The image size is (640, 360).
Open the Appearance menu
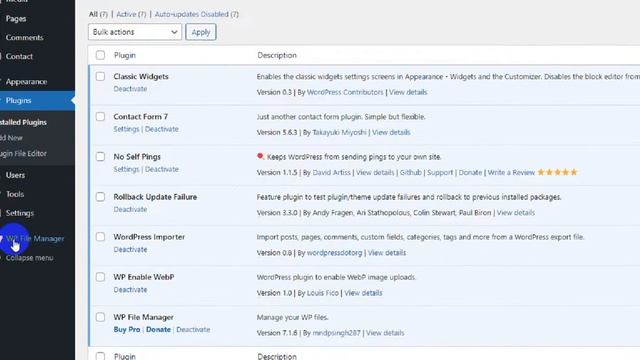26,82
